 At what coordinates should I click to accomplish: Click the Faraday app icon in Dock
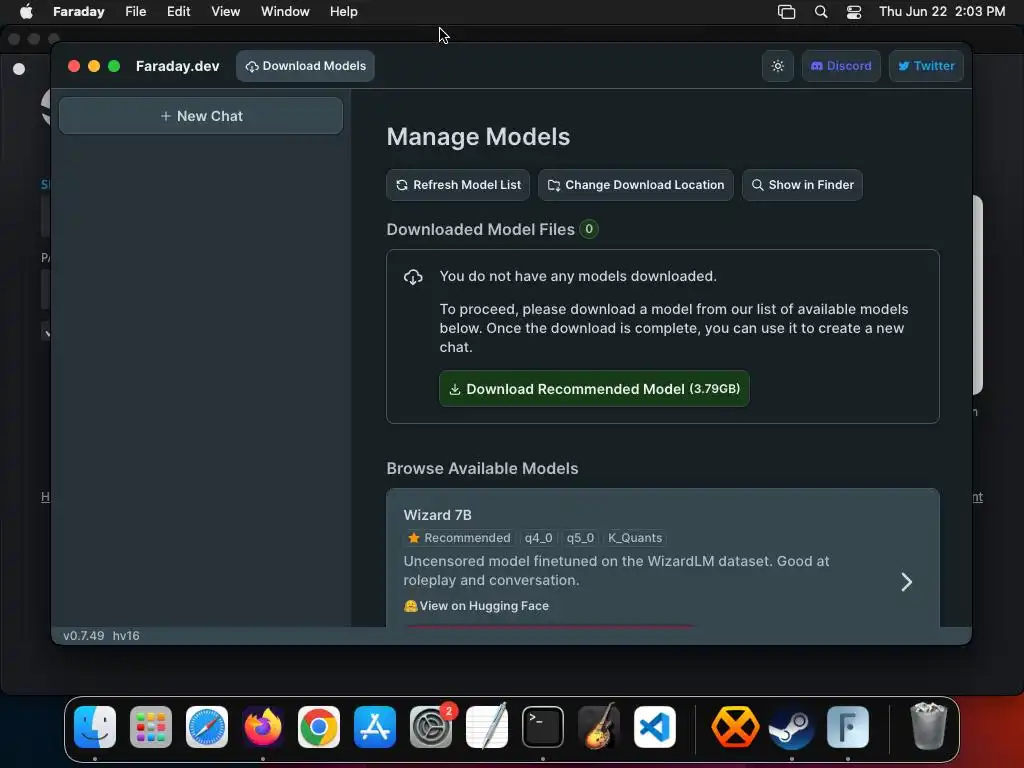point(848,727)
